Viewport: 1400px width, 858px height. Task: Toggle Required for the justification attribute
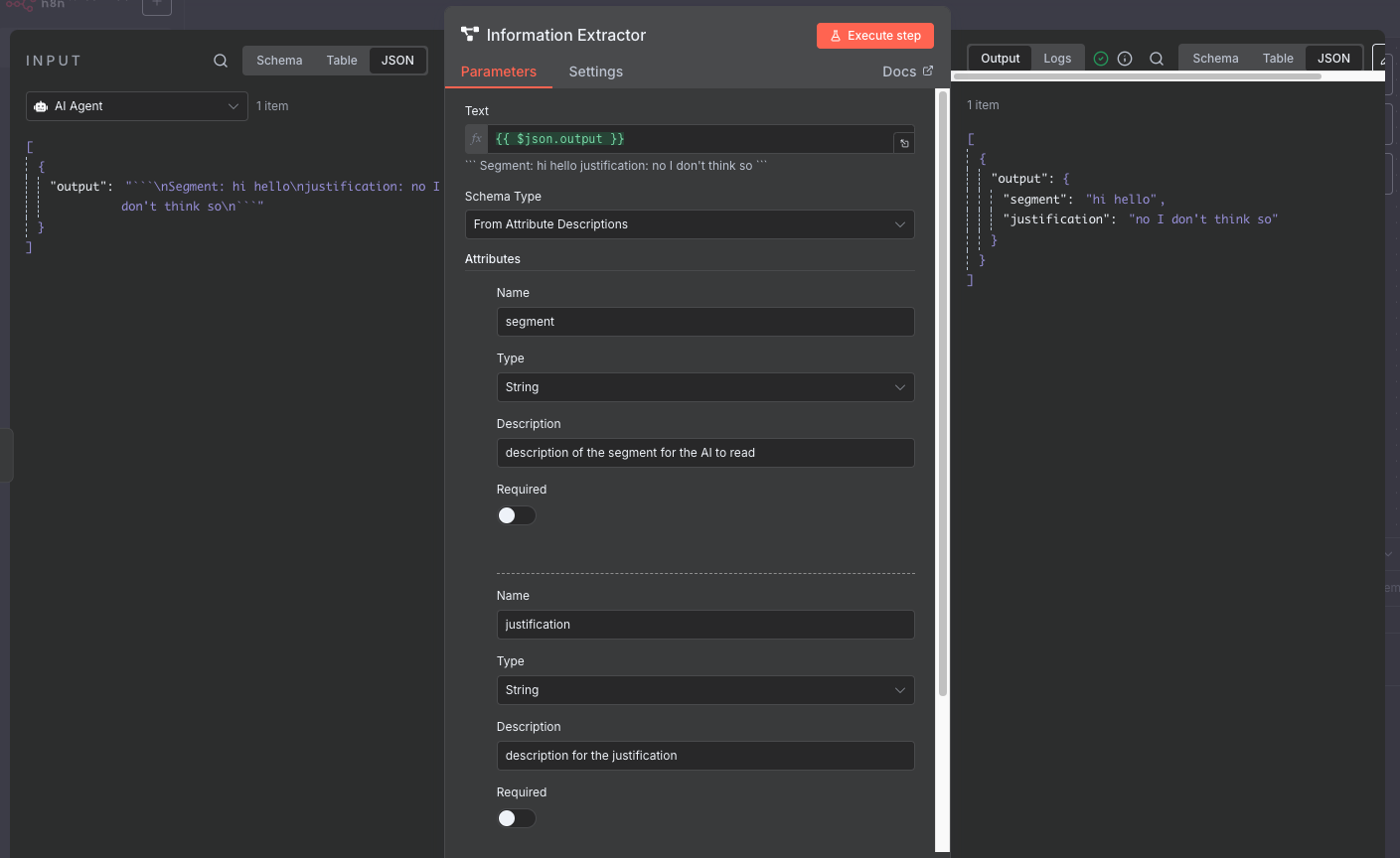[x=516, y=818]
